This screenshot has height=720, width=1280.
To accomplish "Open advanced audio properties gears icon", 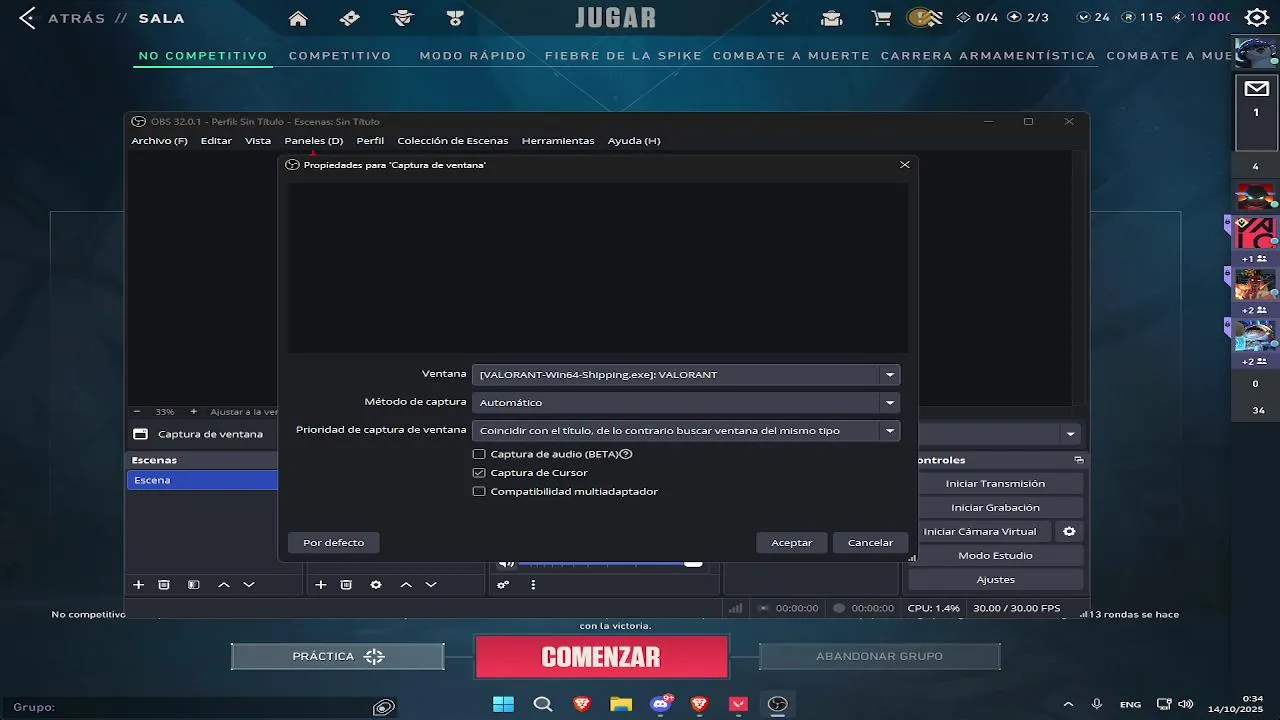I will pyautogui.click(x=503, y=585).
